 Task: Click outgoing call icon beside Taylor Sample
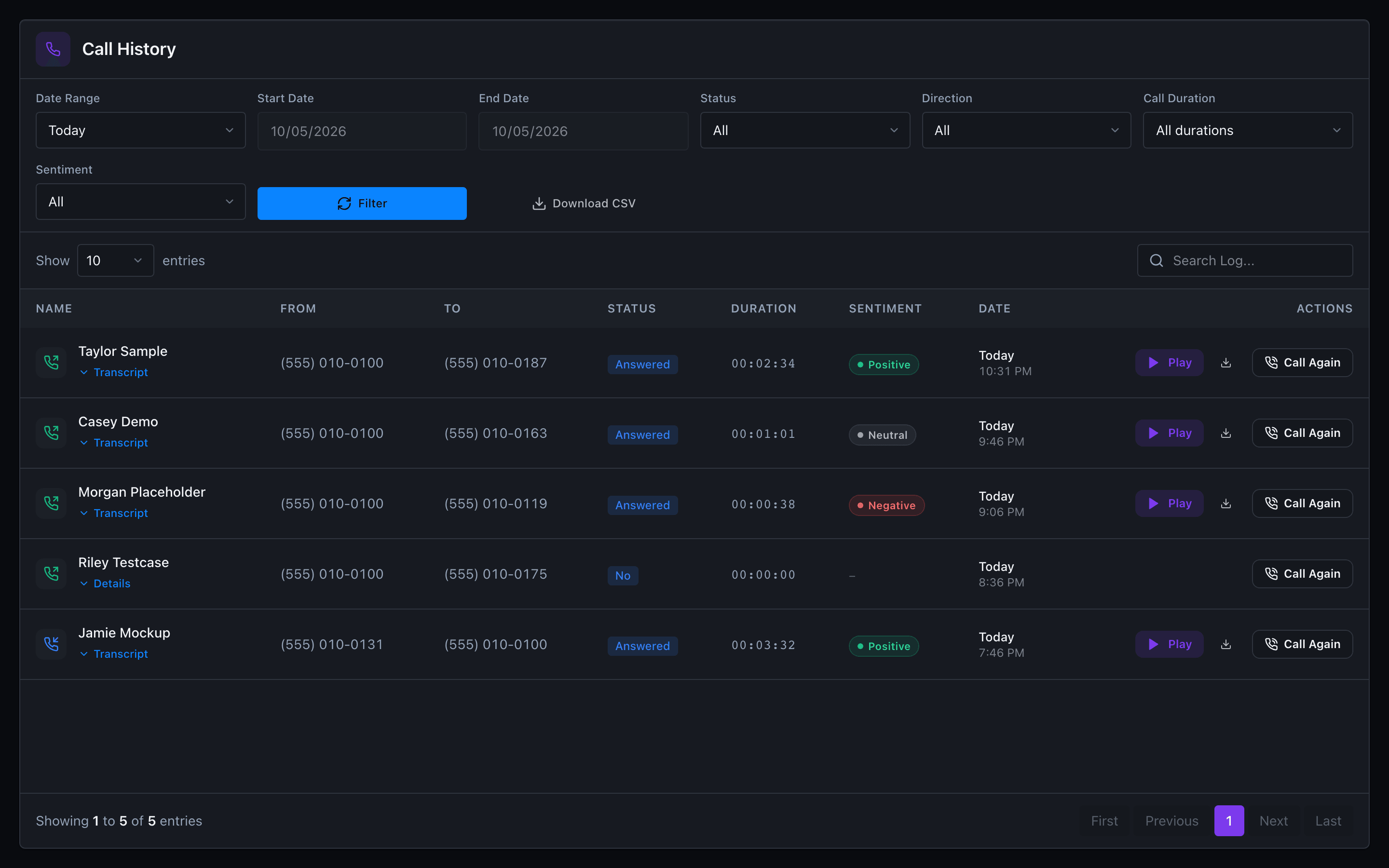[51, 363]
